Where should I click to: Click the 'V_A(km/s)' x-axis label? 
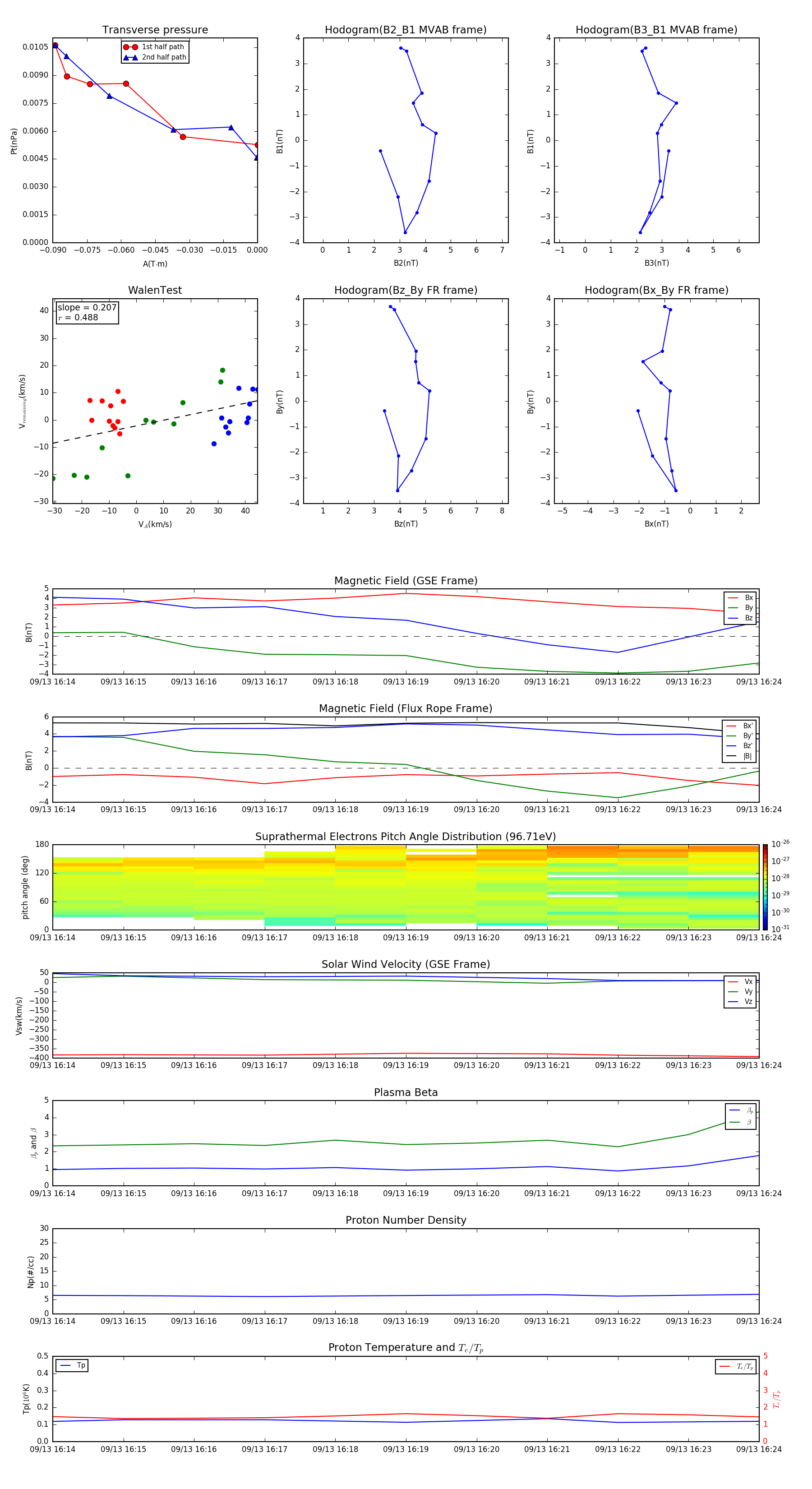click(x=155, y=524)
